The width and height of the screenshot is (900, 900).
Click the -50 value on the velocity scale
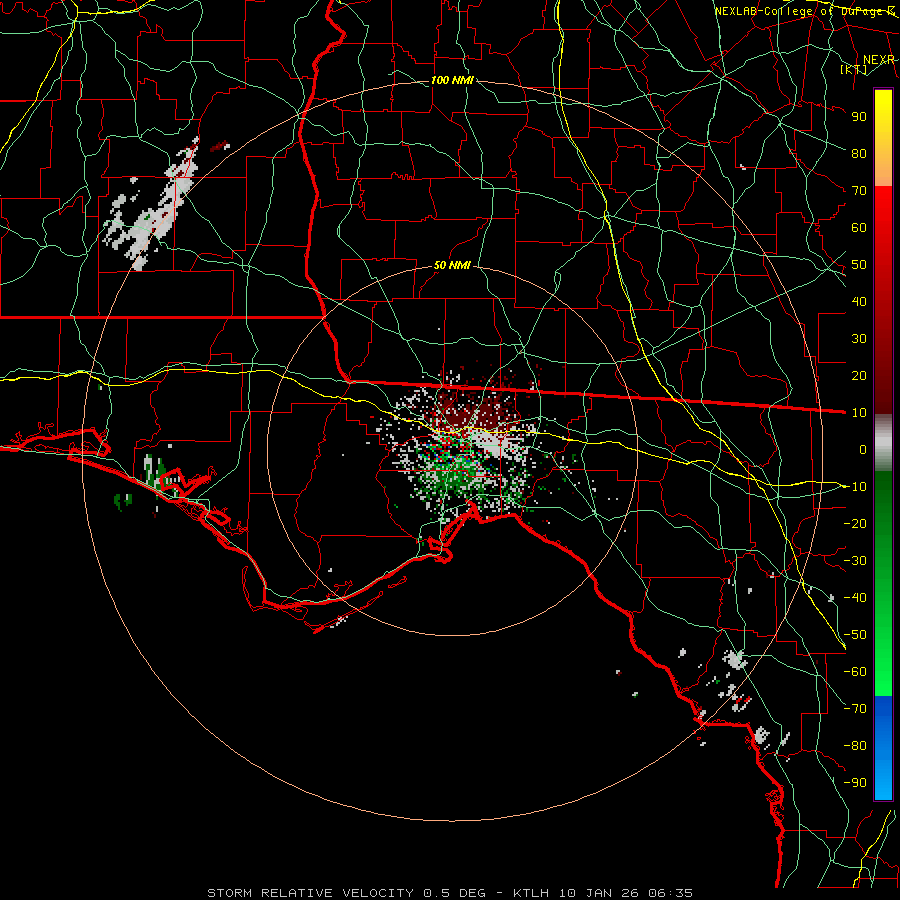[x=855, y=635]
